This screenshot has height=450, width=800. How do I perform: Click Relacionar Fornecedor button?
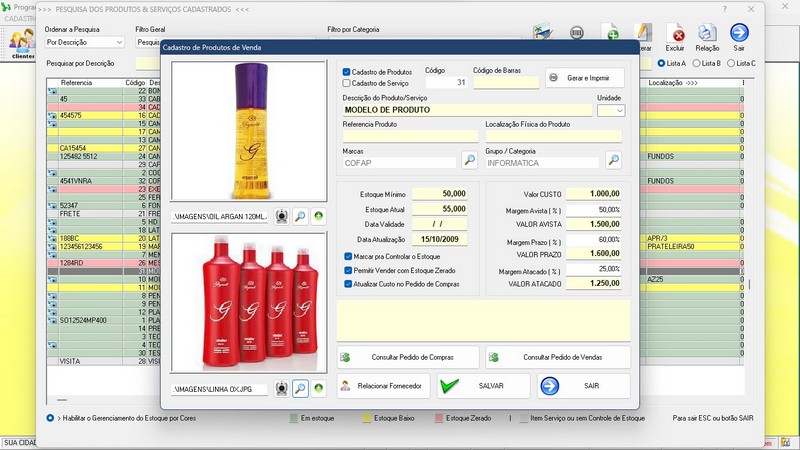click(383, 386)
